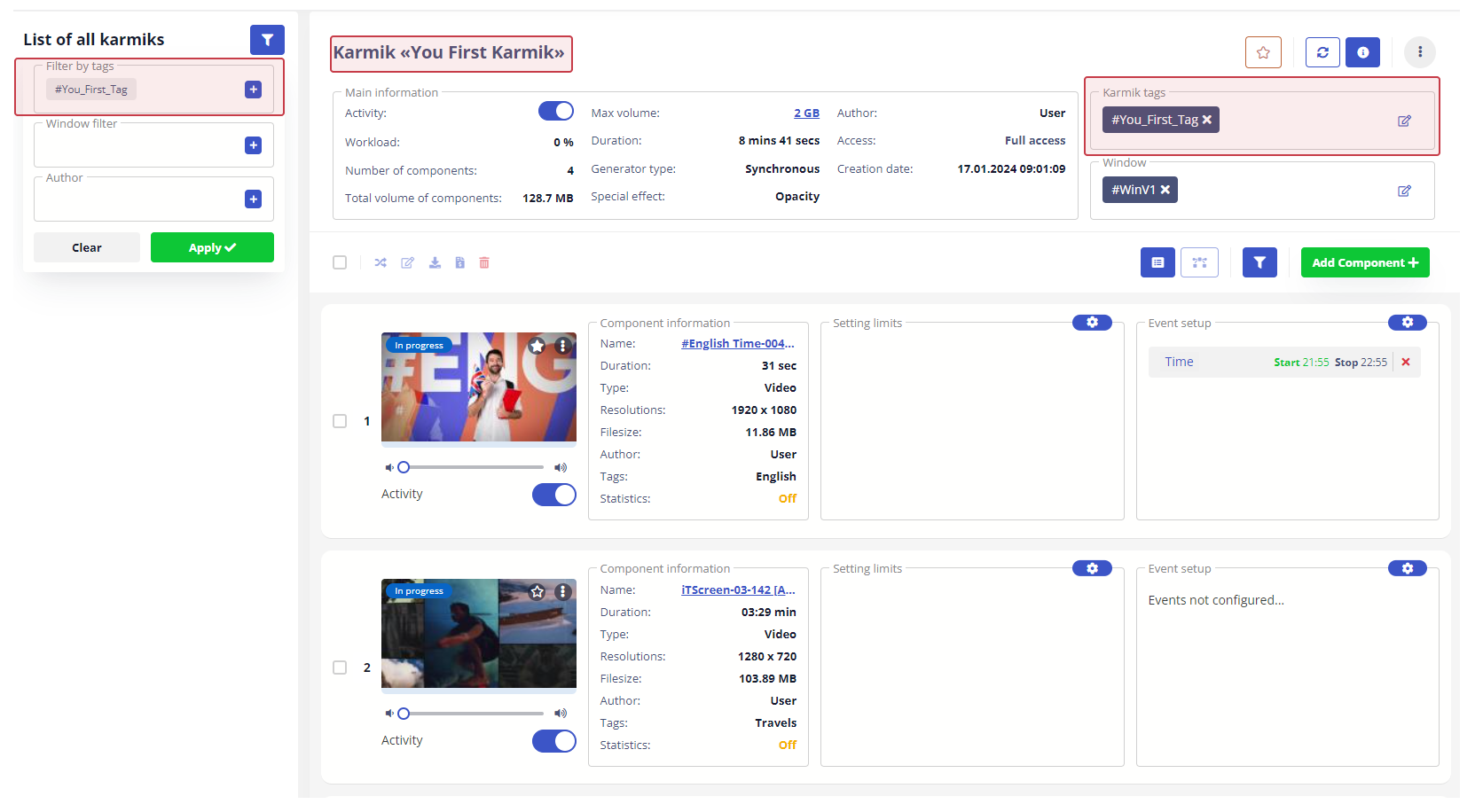Click the shuffle components icon in toolbar
This screenshot has height=812, width=1483.
[x=381, y=262]
